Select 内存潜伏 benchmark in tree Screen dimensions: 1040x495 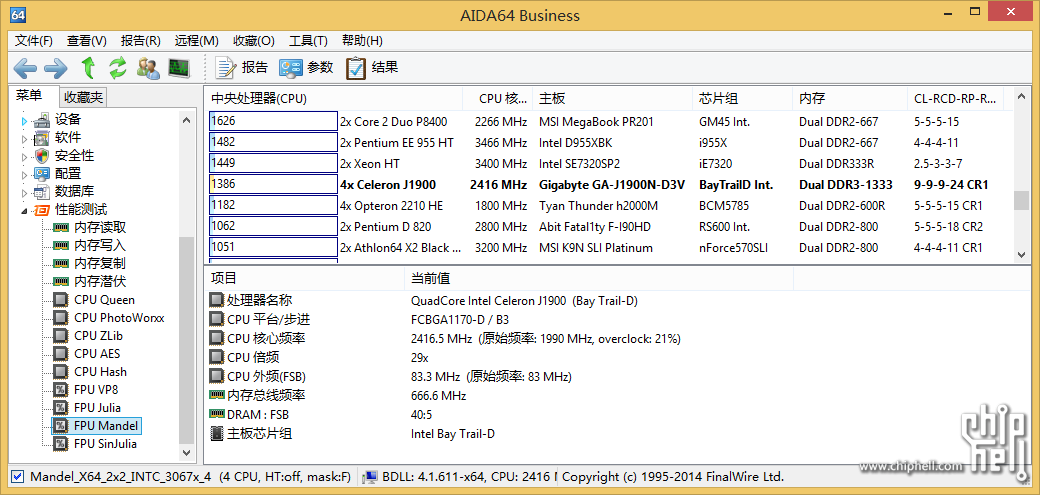99,281
